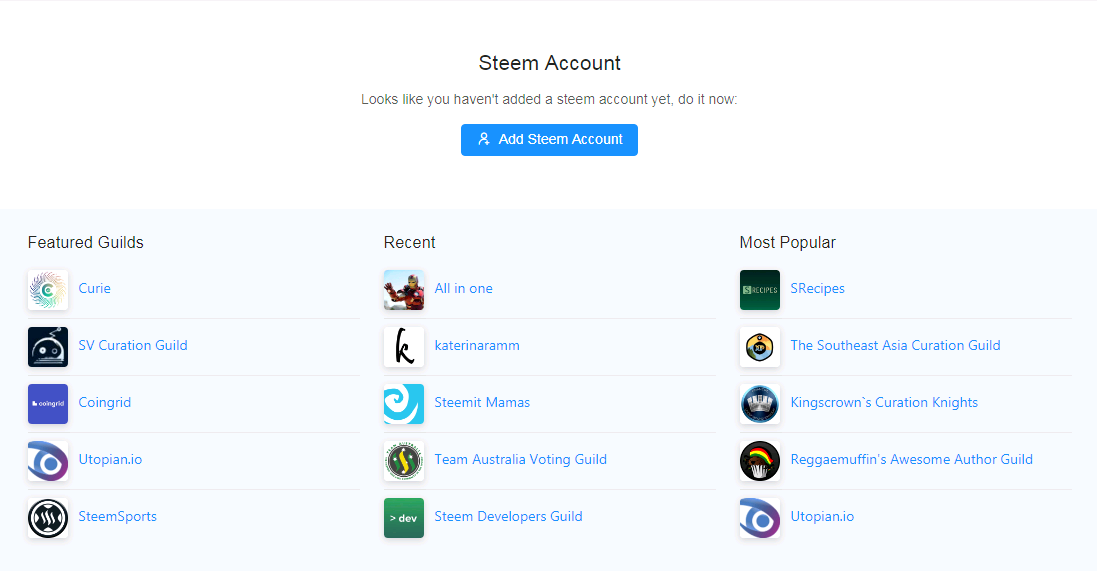Click the Utopian.io eye icon under Most Popular
The image size is (1097, 571).
[x=760, y=518]
